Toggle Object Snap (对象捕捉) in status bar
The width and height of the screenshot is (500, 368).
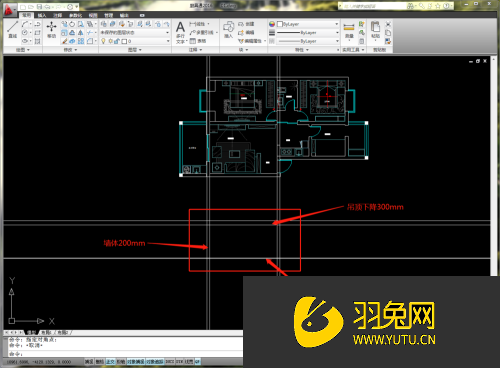[136, 362]
